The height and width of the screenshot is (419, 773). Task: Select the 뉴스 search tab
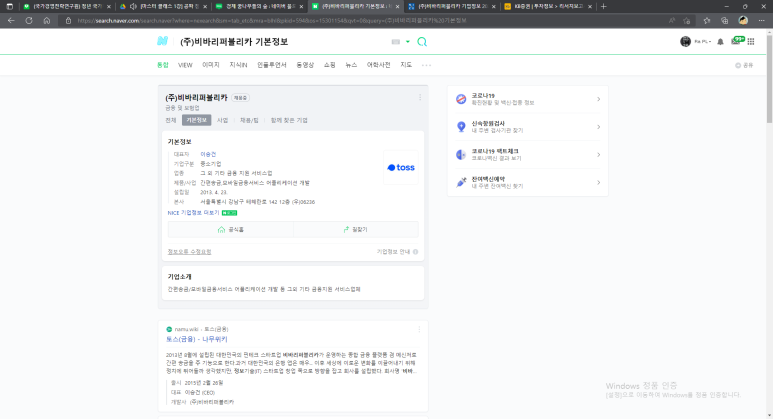[351, 65]
